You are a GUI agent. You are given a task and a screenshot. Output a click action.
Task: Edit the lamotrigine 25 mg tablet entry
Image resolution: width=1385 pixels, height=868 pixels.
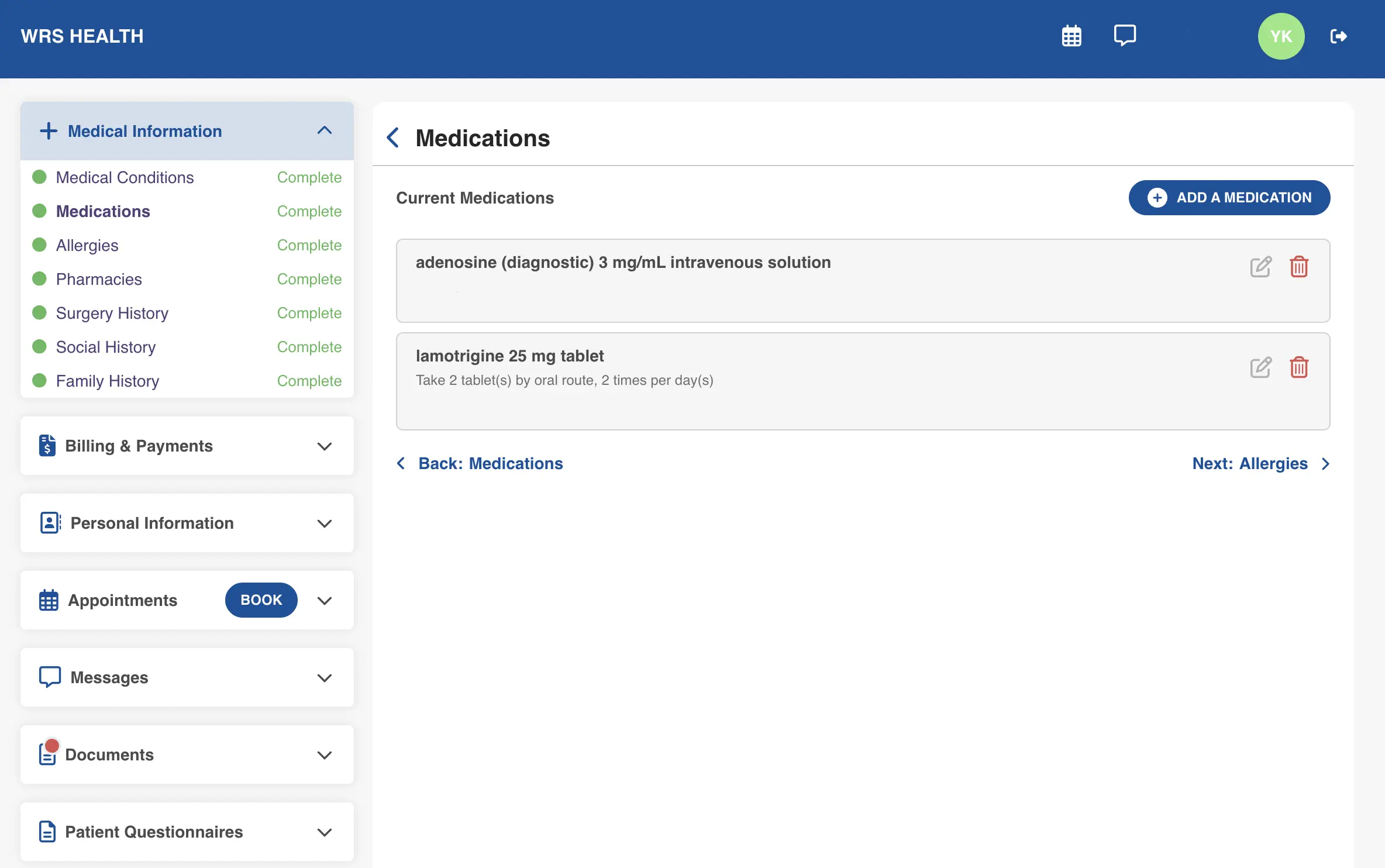click(1260, 367)
